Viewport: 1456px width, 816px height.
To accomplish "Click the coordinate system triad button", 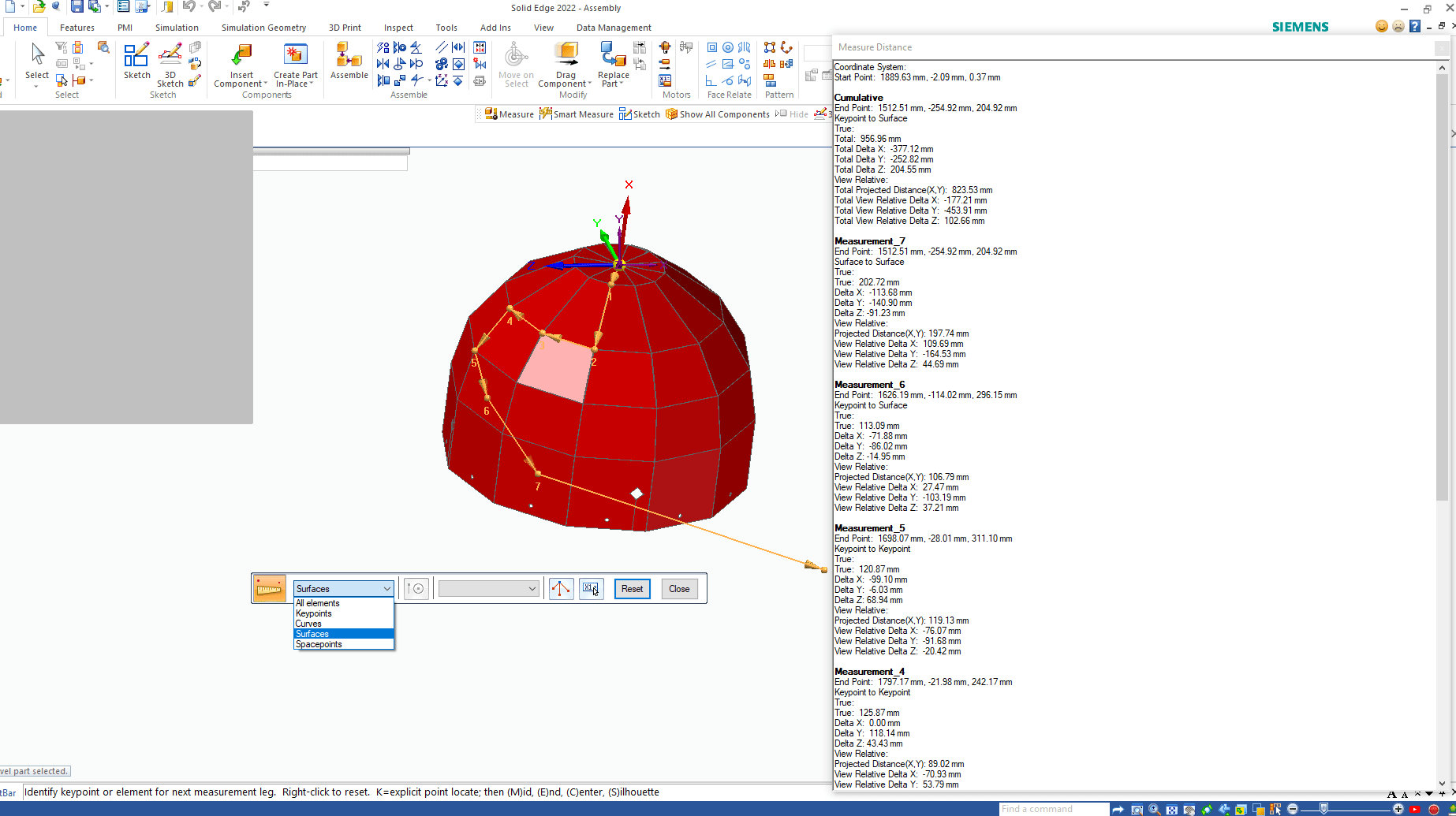I will coord(561,589).
